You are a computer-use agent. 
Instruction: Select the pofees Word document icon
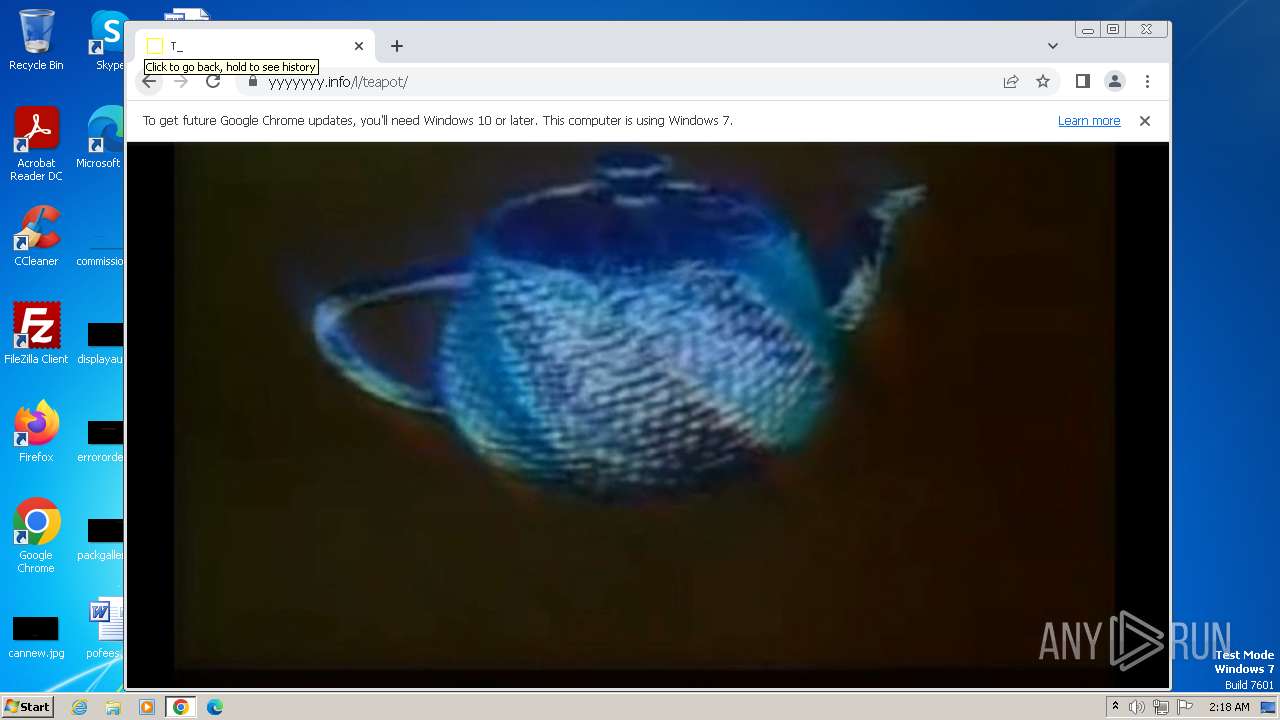pyautogui.click(x=104, y=628)
